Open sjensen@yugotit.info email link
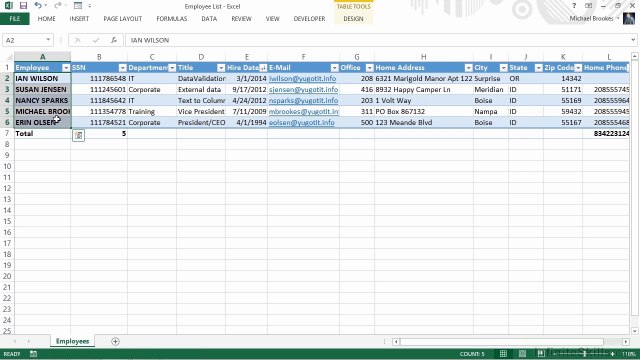The height and width of the screenshot is (360, 640). [303, 89]
